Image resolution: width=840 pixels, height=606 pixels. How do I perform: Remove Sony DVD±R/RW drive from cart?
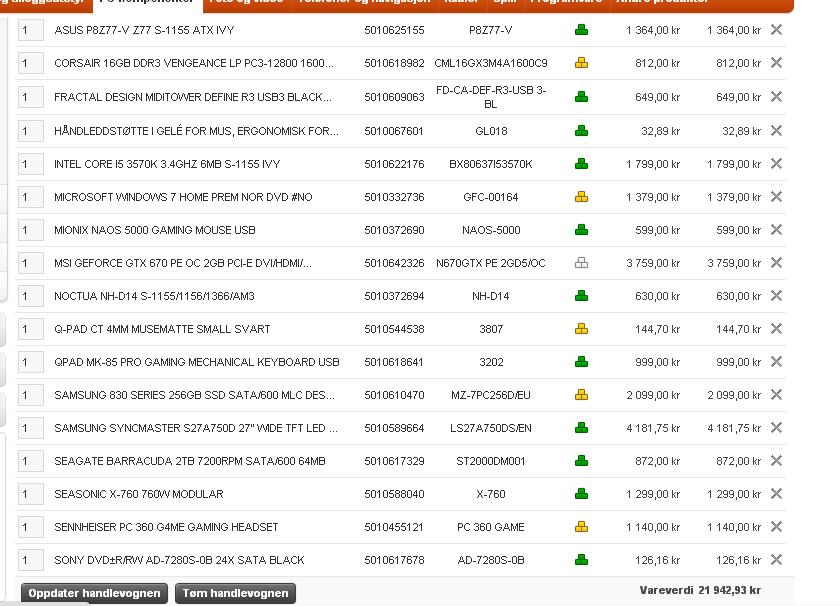tap(776, 559)
